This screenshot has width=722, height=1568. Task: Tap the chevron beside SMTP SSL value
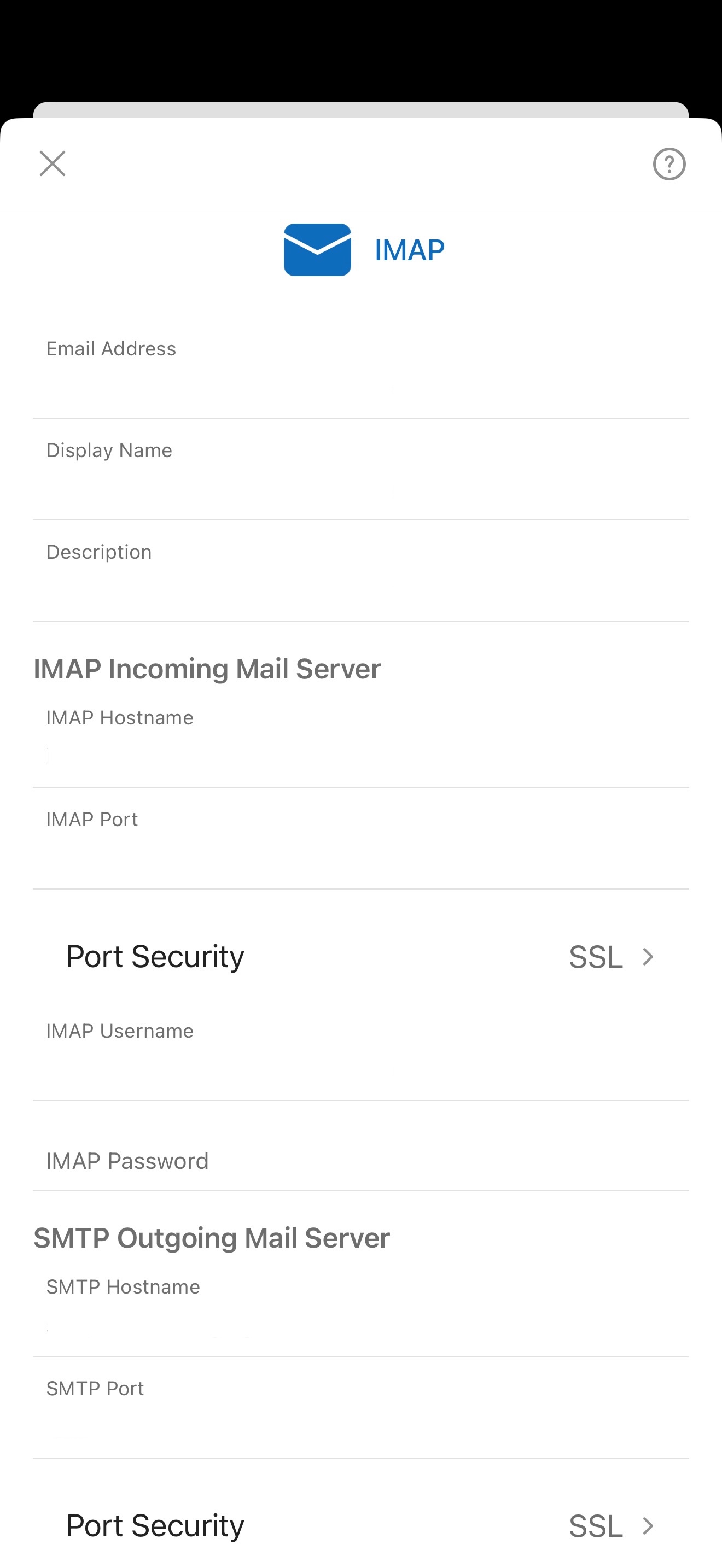[x=648, y=1526]
